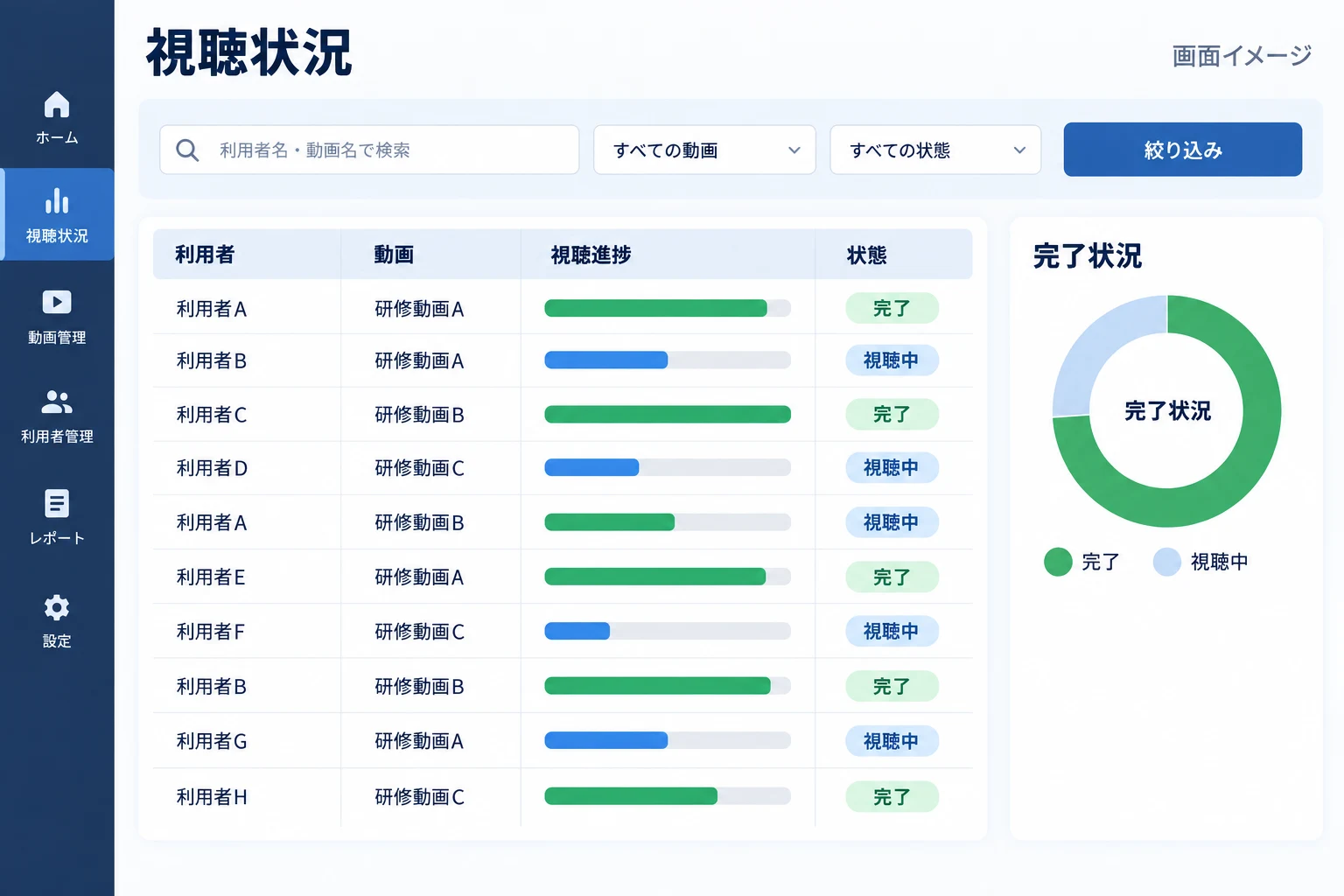Click the 視聴中 badge in 利用者F row
This screenshot has height=896, width=1344.
point(892,632)
